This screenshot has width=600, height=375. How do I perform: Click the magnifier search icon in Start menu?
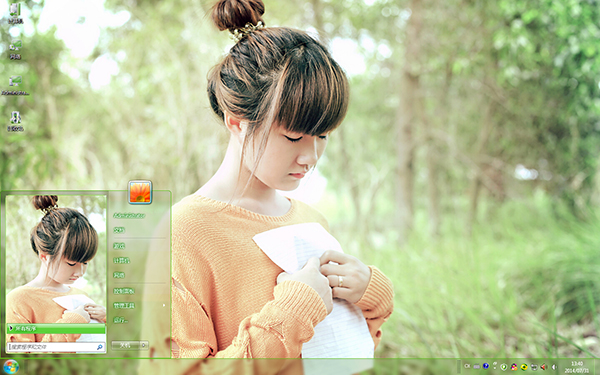tap(100, 347)
